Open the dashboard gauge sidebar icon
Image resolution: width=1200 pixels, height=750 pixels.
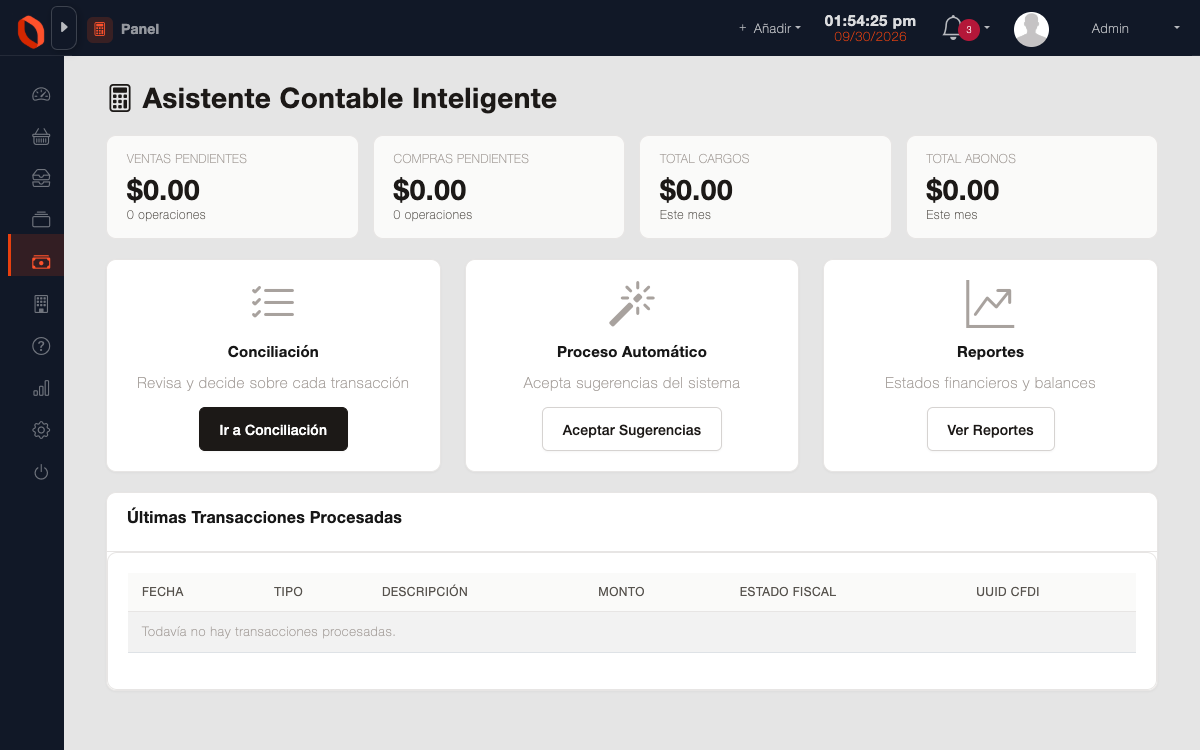point(41,95)
